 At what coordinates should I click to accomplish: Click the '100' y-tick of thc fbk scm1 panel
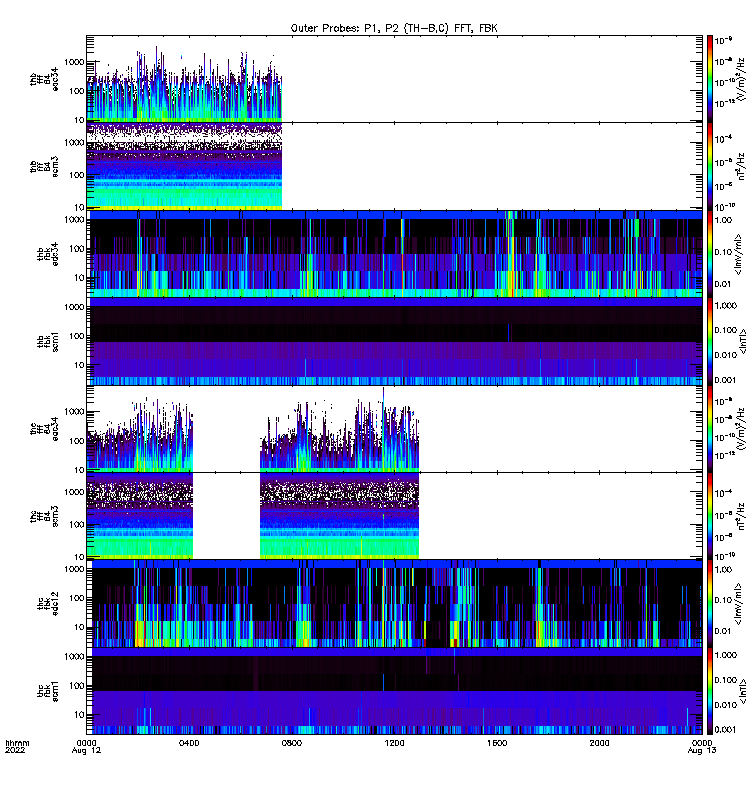pos(77,686)
